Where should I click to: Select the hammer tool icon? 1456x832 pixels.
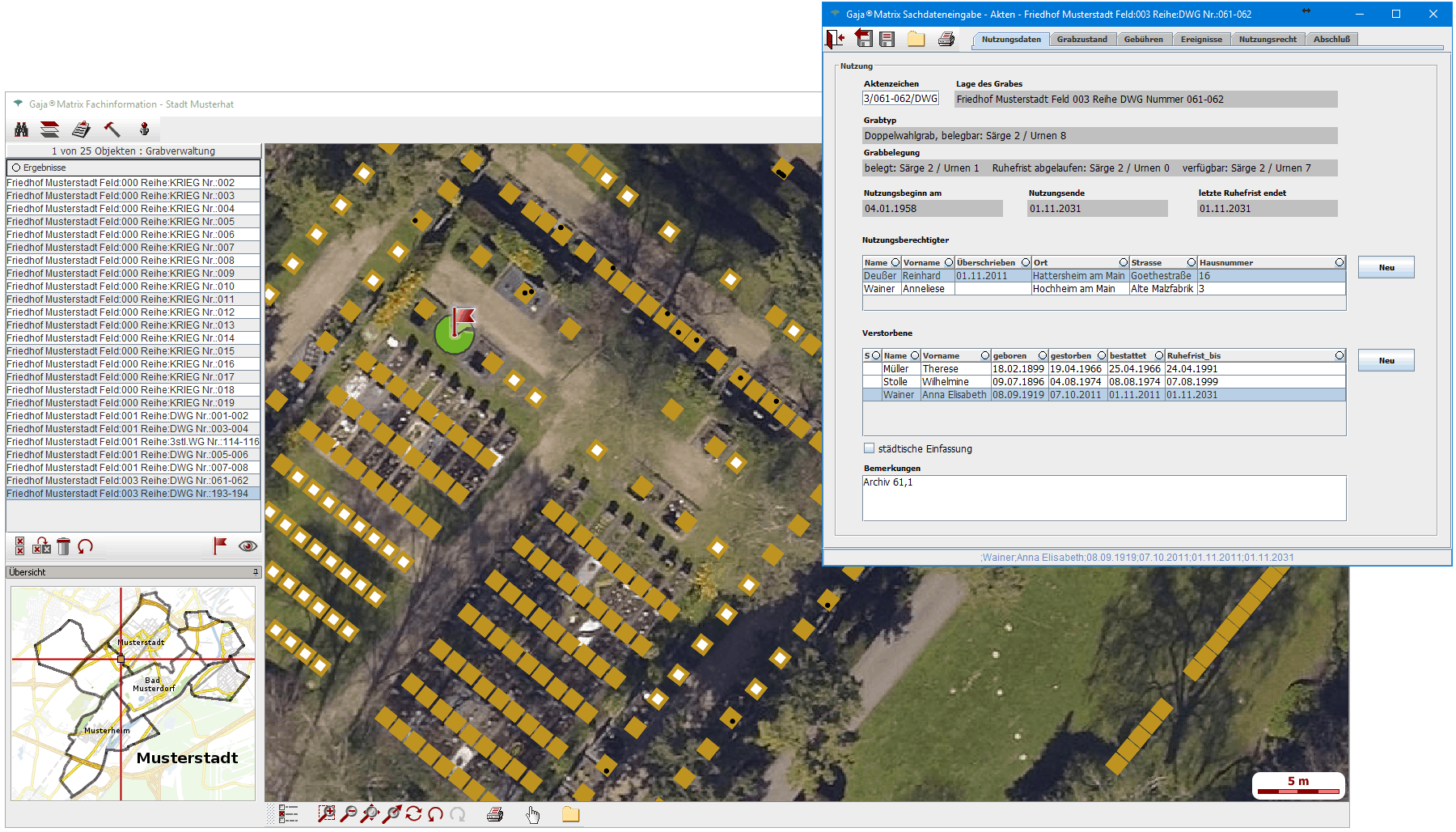click(x=112, y=129)
